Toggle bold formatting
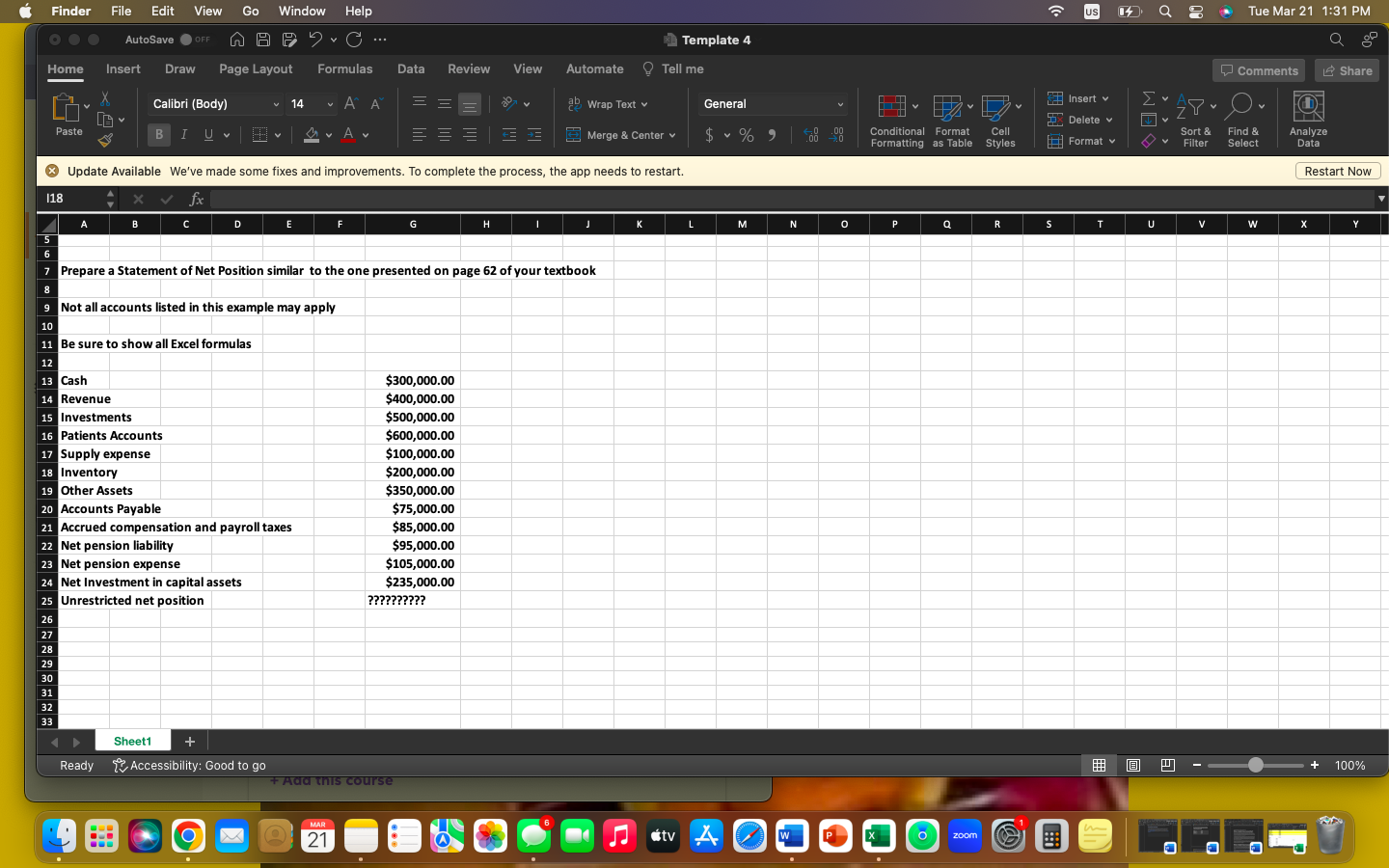This screenshot has height=868, width=1389. (x=158, y=134)
